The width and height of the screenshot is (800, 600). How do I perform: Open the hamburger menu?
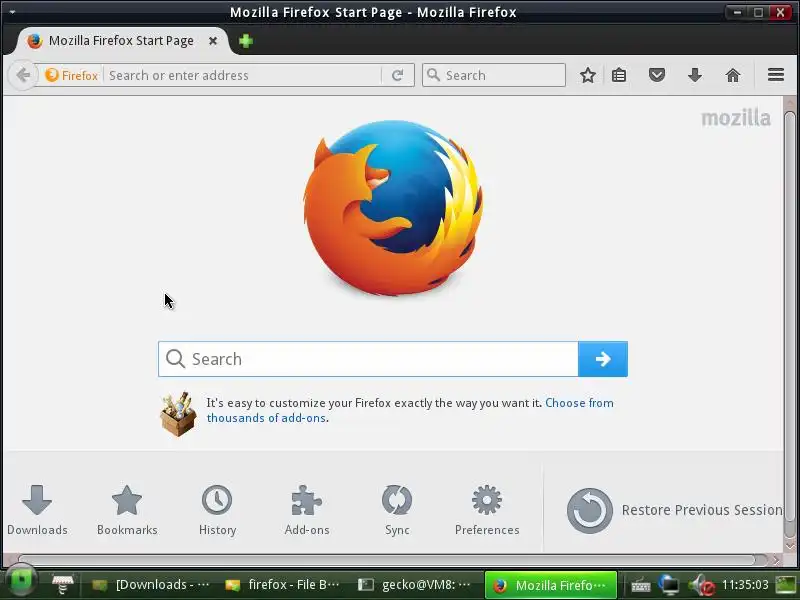pos(776,75)
